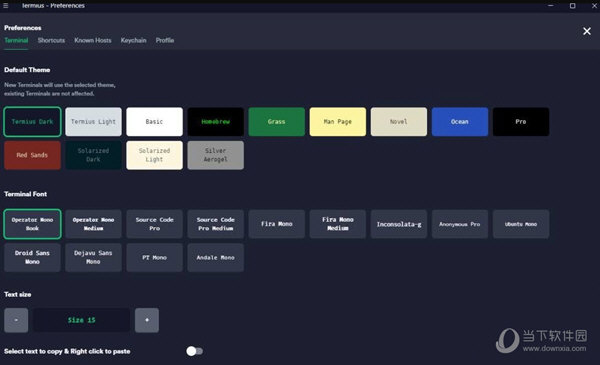This screenshot has height=365, width=600.
Task: Open the Known Hosts tab
Action: click(93, 40)
